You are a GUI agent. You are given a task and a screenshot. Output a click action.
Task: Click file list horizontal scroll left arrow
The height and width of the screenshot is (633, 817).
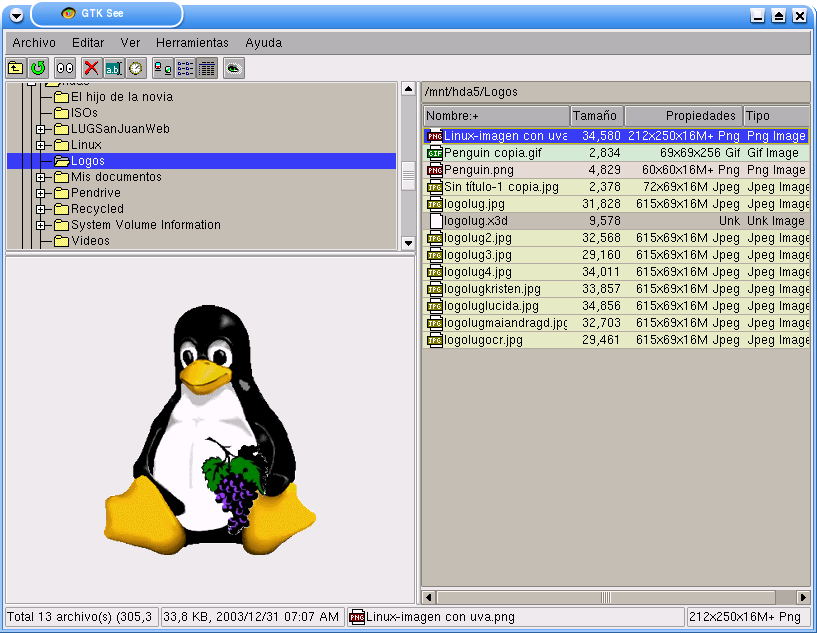click(x=429, y=597)
